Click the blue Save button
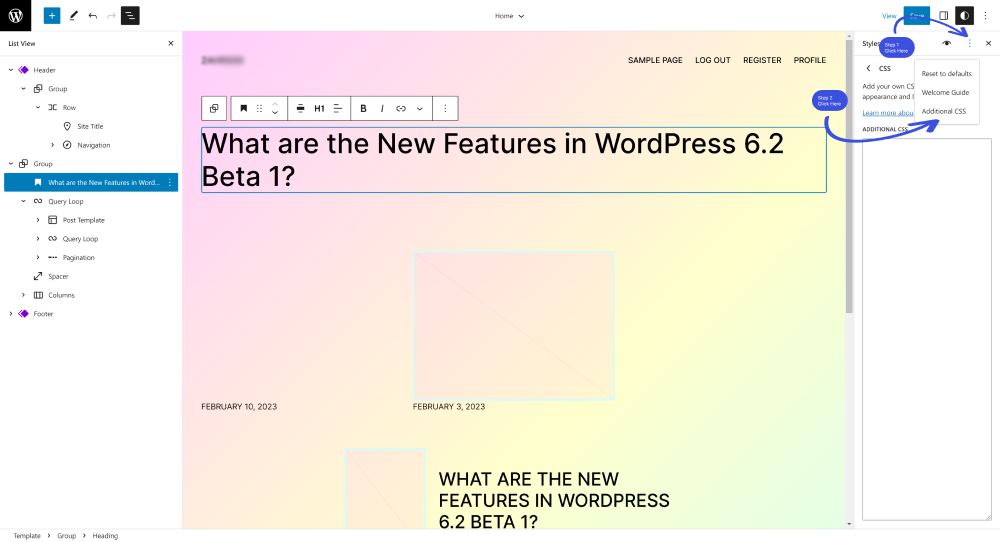Viewport: 1000px width, 542px height. tap(916, 15)
